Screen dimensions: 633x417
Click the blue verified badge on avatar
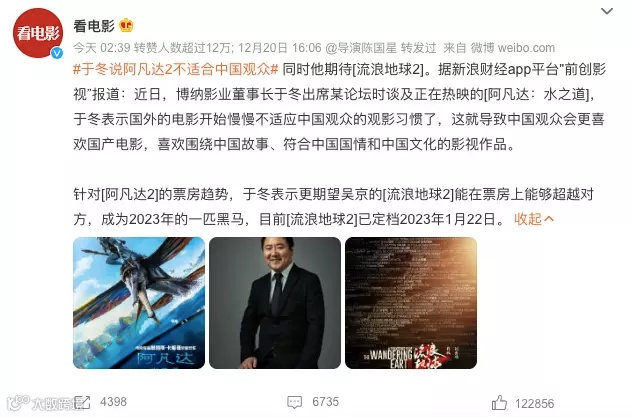57,52
